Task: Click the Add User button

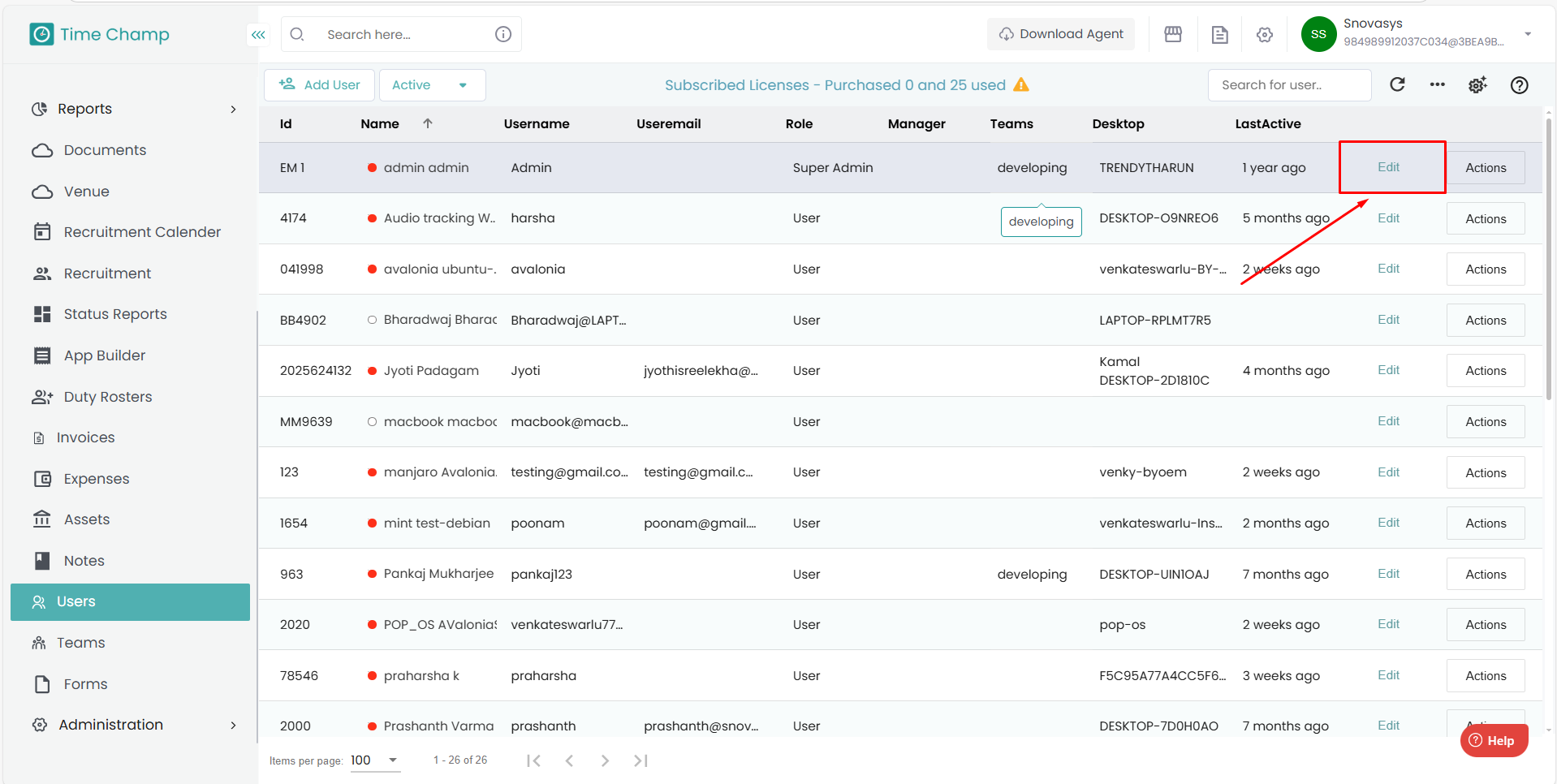Action: 319,85
